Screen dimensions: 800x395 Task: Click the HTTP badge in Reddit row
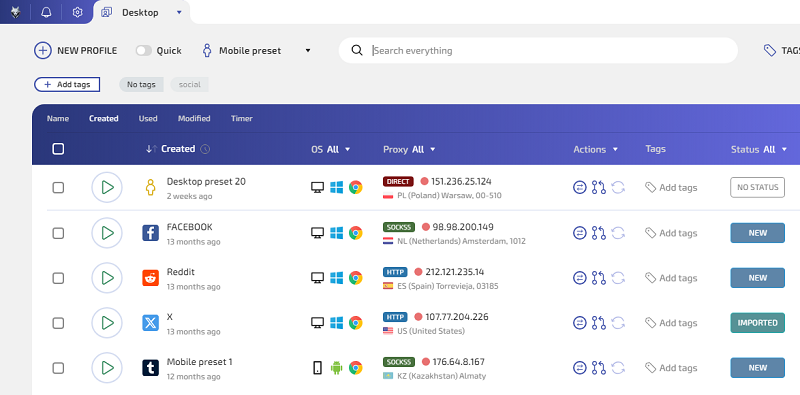click(x=395, y=272)
